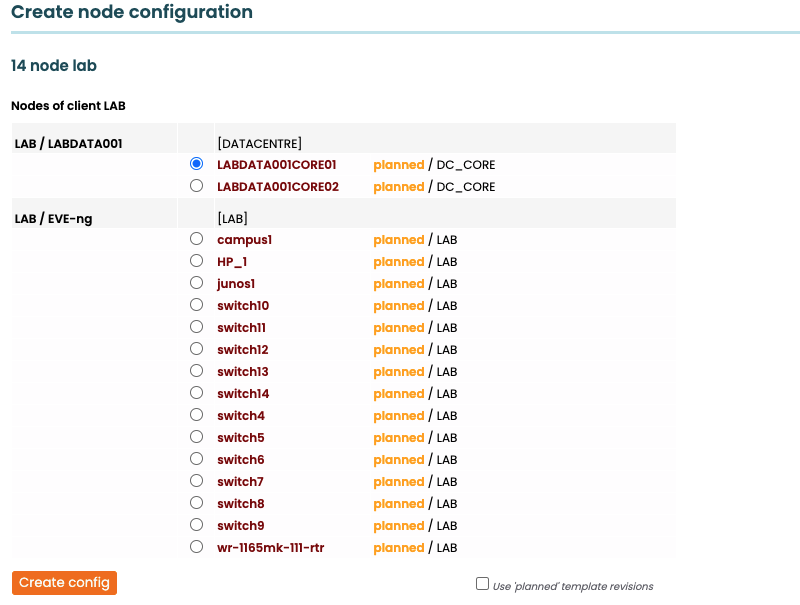This screenshot has height=605, width=800.
Task: Open the LABDATA001CORE01 node link
Action: tap(277, 165)
